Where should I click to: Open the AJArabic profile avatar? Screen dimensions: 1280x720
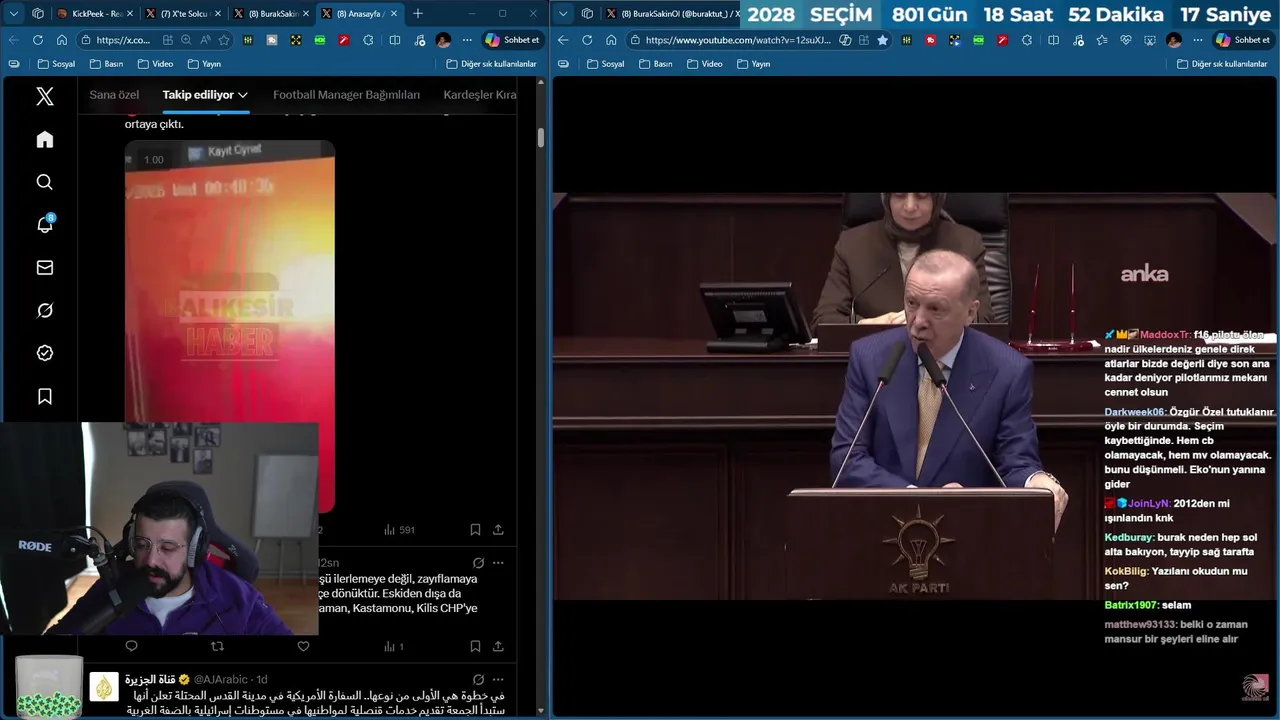click(104, 686)
